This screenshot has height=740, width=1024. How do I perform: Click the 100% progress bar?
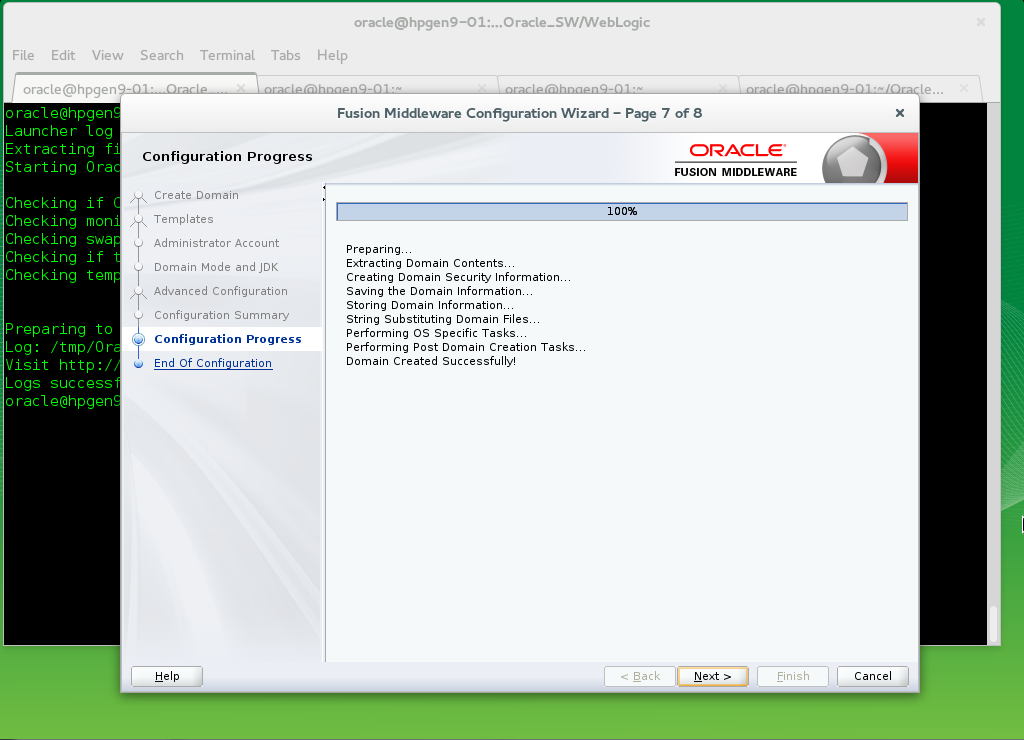point(621,211)
